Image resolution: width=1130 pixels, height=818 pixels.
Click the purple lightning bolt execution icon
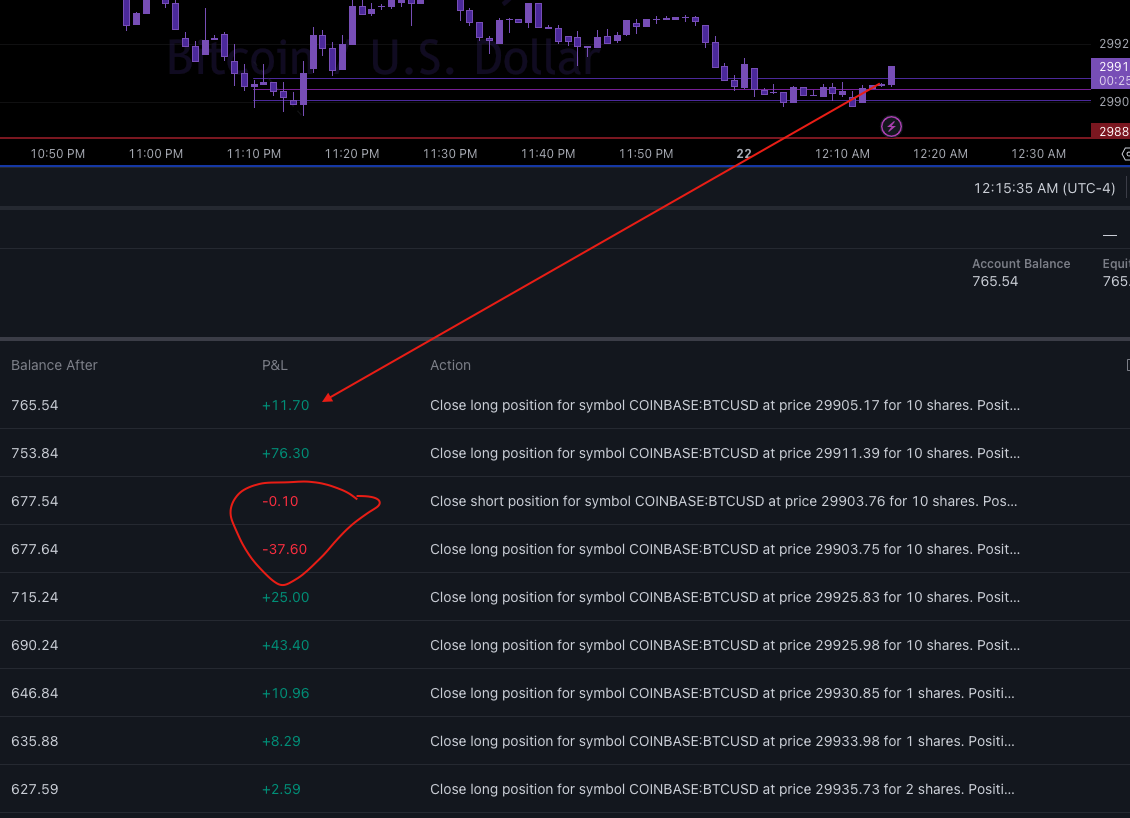pos(890,126)
